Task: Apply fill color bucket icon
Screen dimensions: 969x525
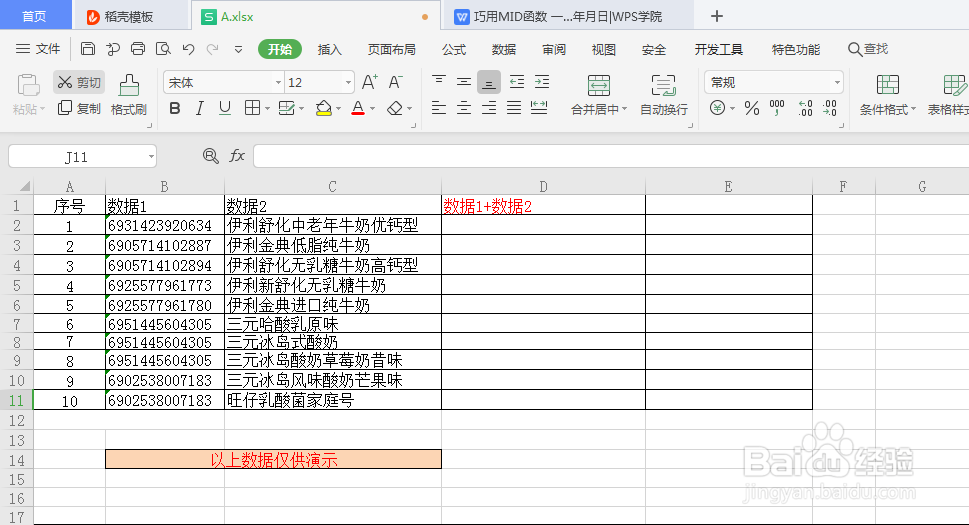Action: [x=323, y=109]
